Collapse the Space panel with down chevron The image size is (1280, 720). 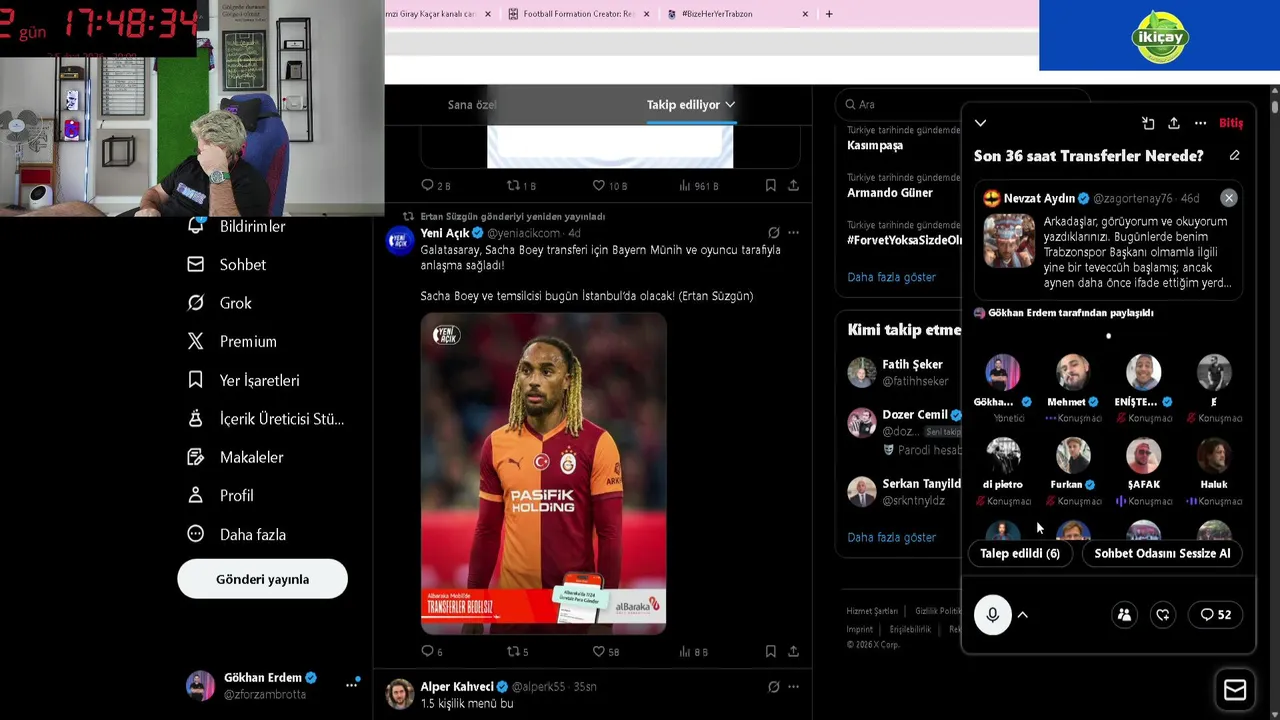980,123
